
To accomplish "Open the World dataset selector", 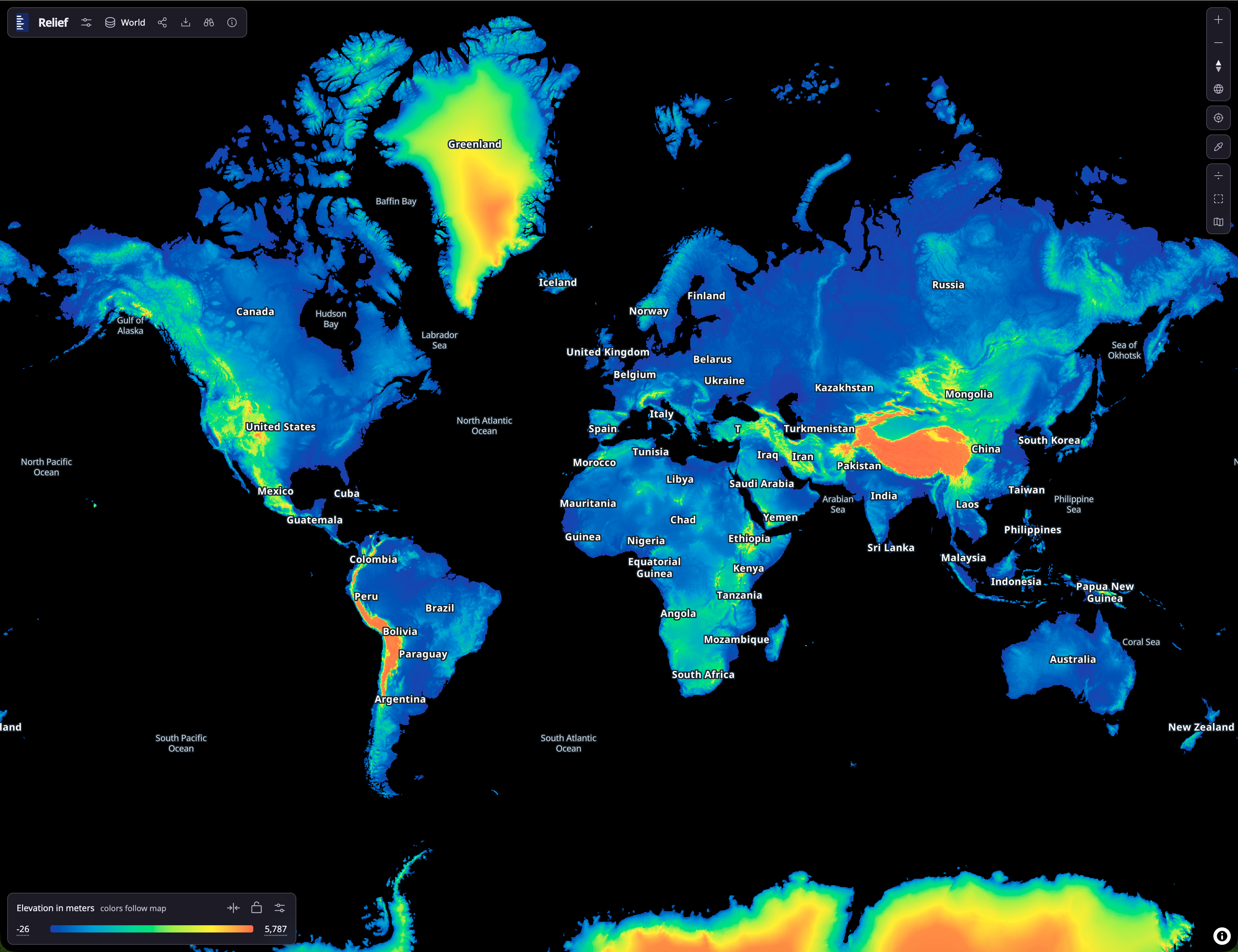I will tap(125, 23).
